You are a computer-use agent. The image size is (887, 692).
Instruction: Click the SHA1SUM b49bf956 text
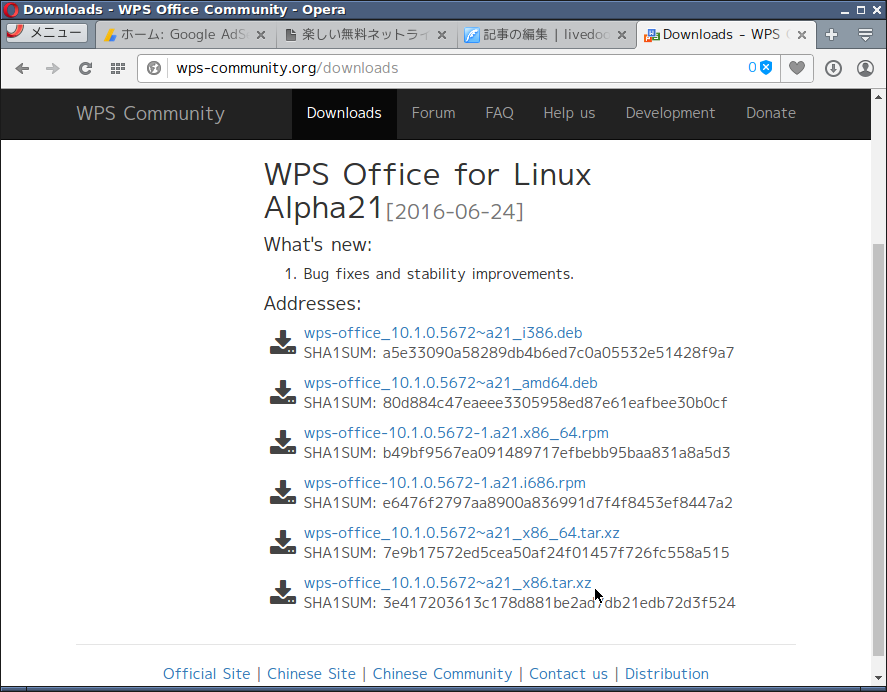[517, 453]
